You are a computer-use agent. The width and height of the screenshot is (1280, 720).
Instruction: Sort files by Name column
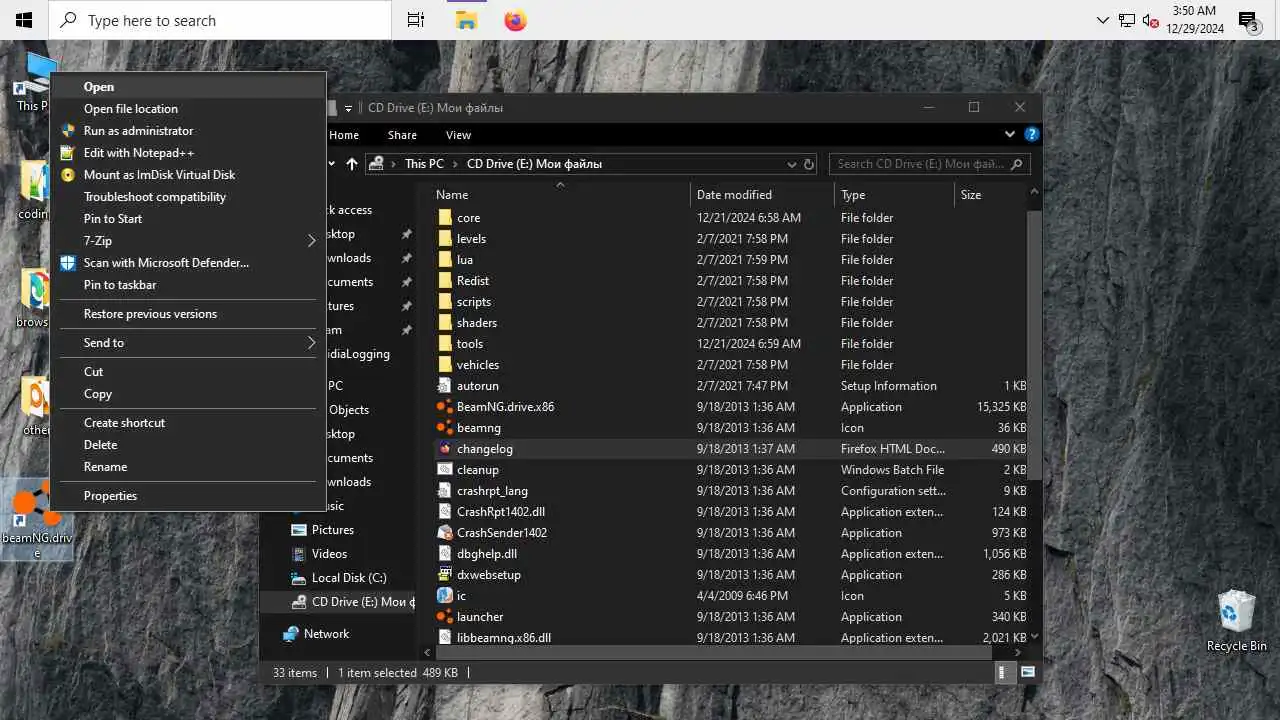[560, 195]
